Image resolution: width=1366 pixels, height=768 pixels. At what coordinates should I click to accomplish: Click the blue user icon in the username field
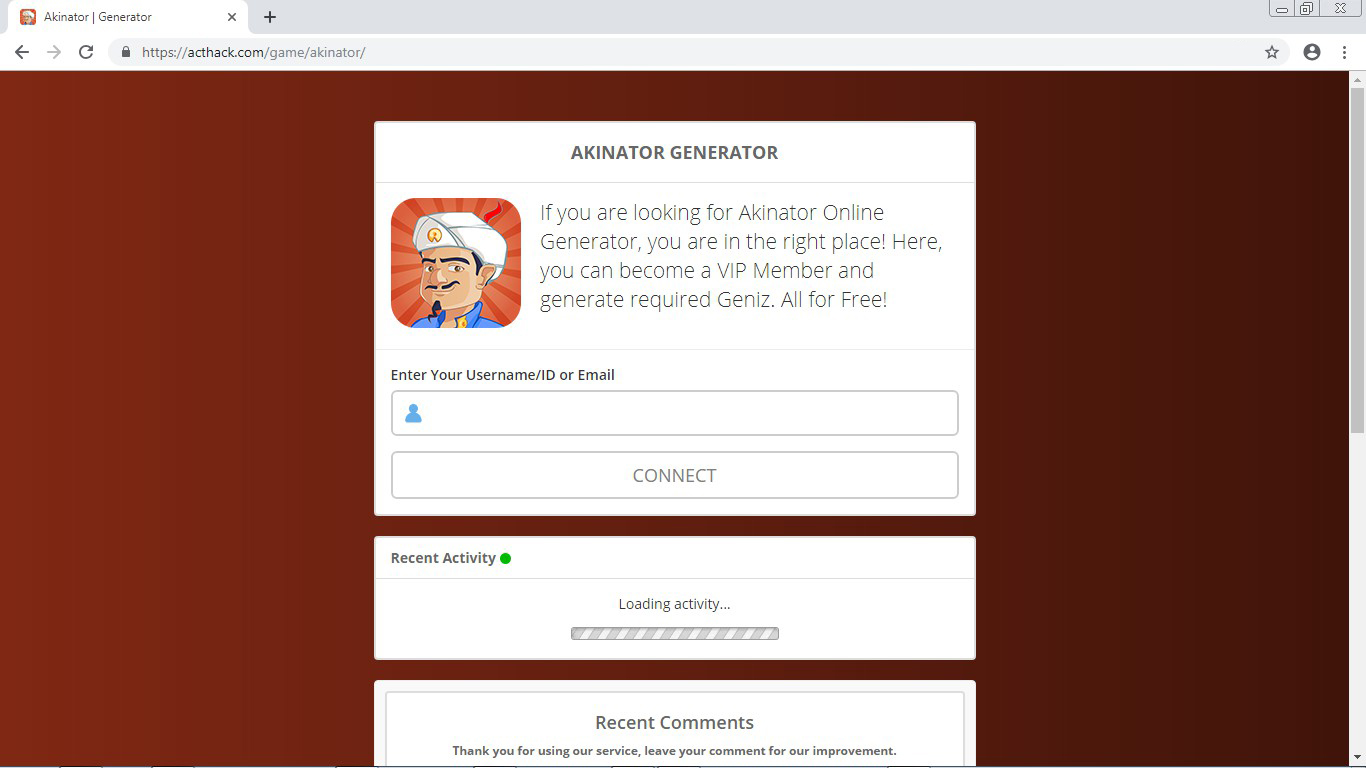coord(413,413)
